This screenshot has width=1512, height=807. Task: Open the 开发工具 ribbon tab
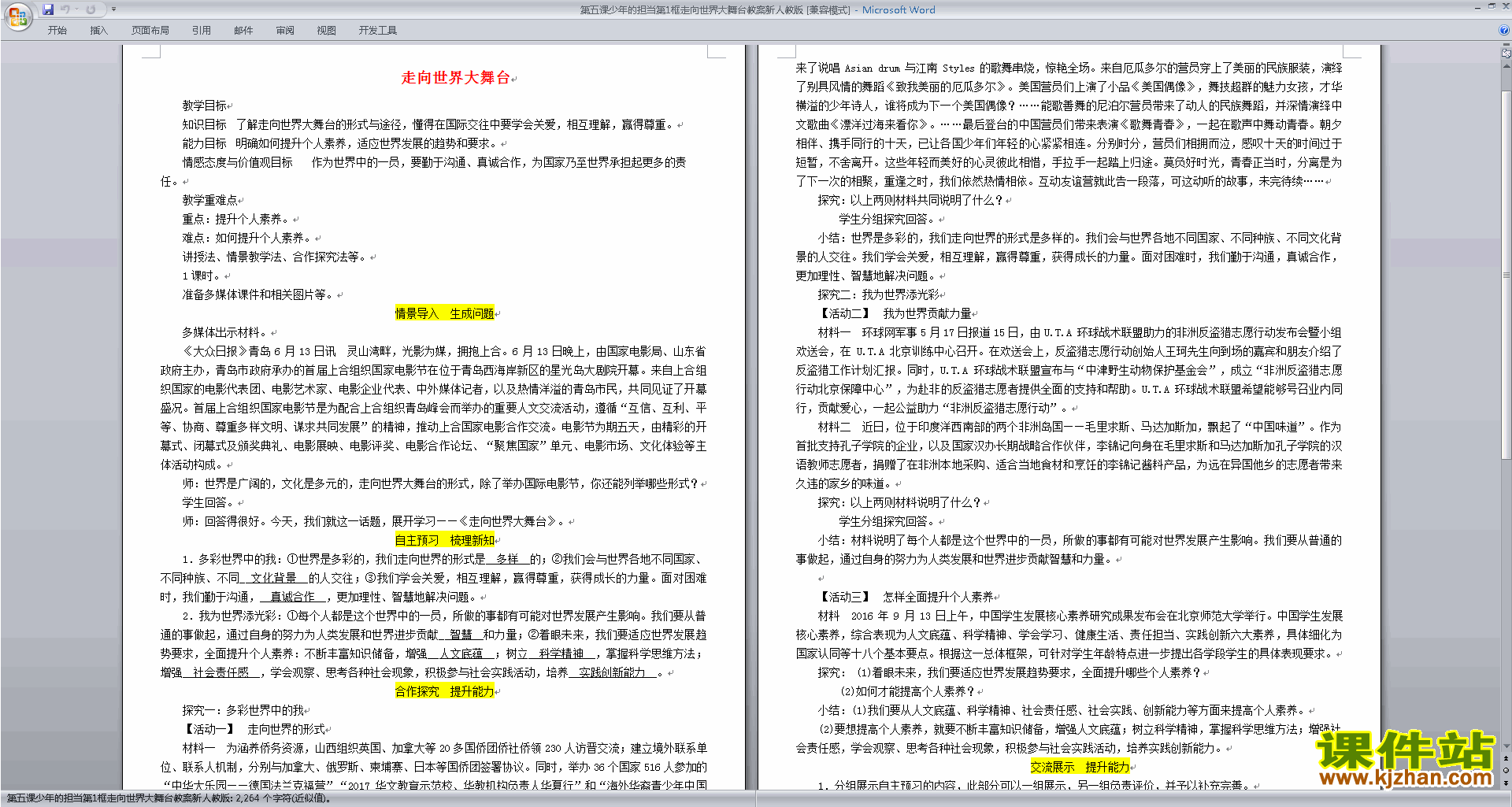[378, 30]
